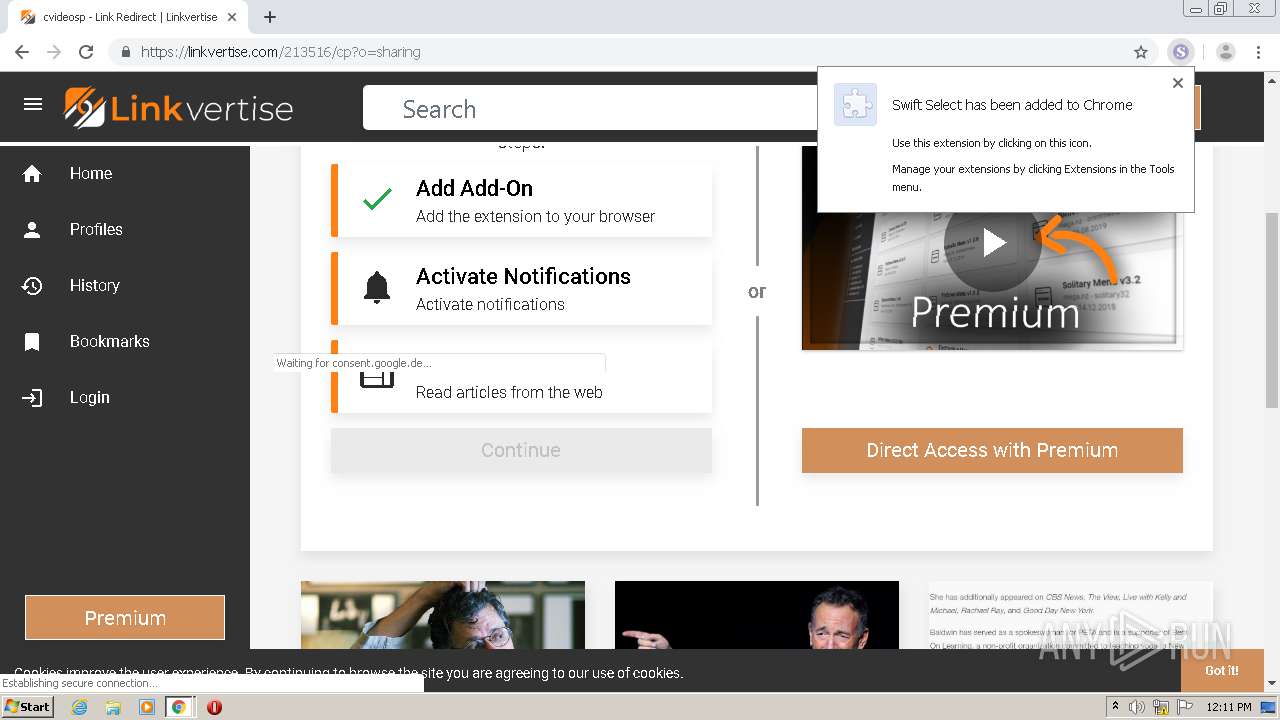Open Internet Explorer from taskbar
Screen dimensions: 1280x720
(79, 707)
